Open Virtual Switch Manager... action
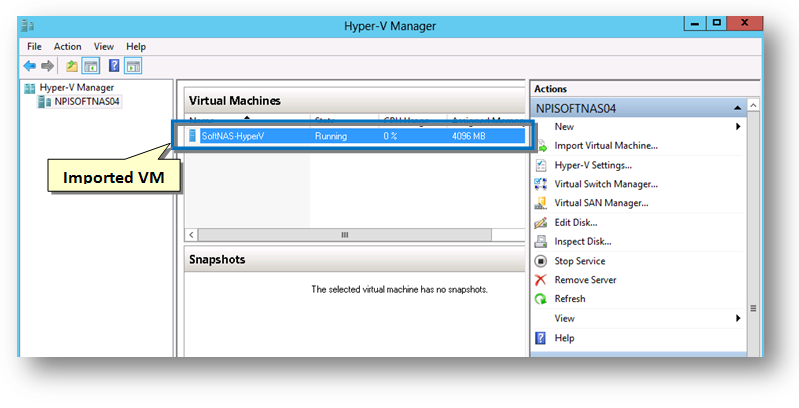 [606, 184]
